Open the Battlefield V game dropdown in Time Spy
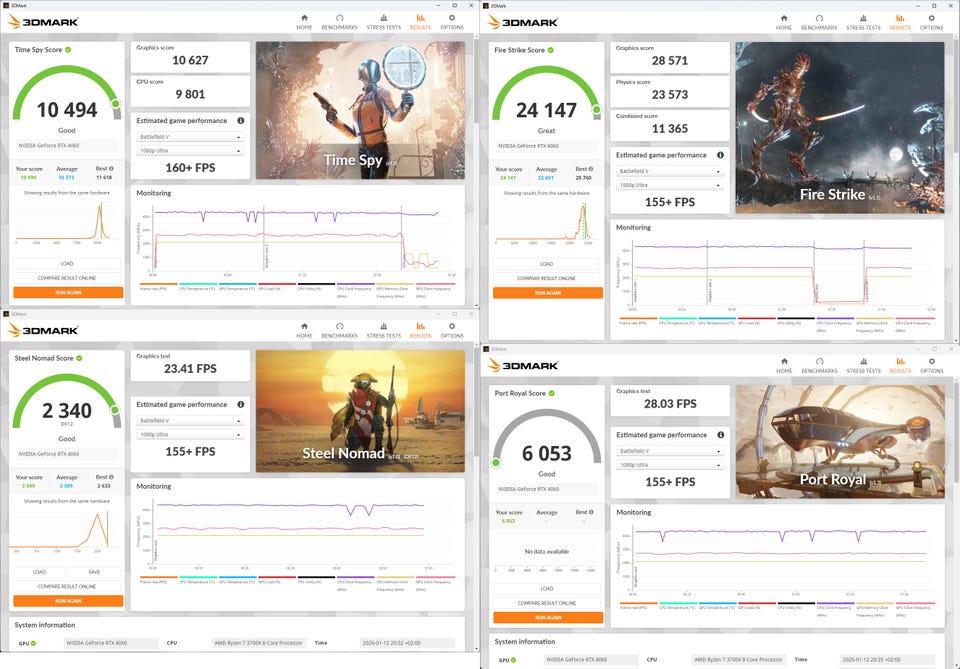Image resolution: width=960 pixels, height=669 pixels. [190, 137]
